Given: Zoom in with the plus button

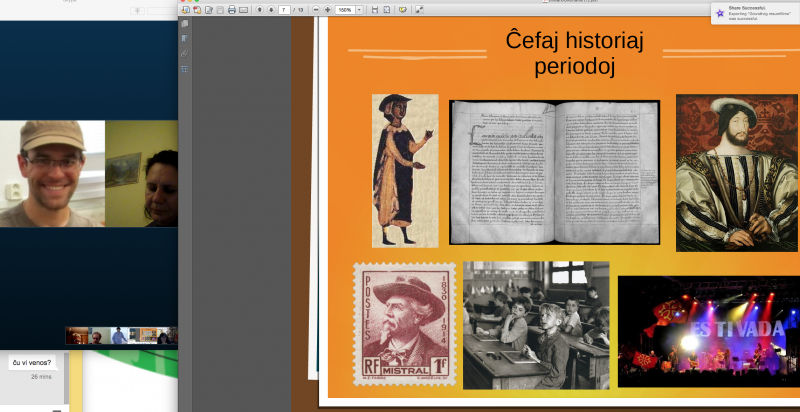Looking at the screenshot, I should (327, 9).
